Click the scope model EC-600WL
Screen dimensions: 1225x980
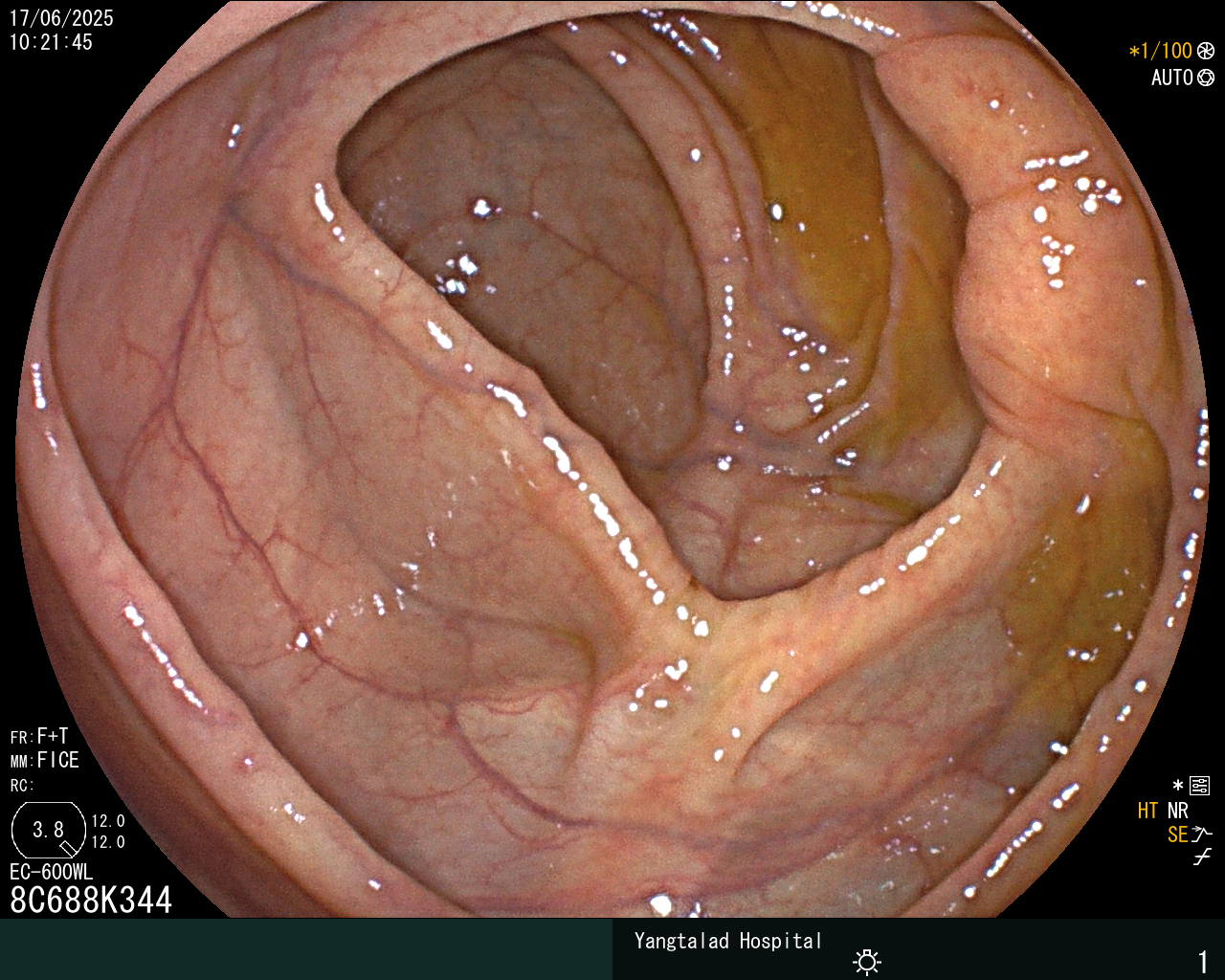[52, 872]
